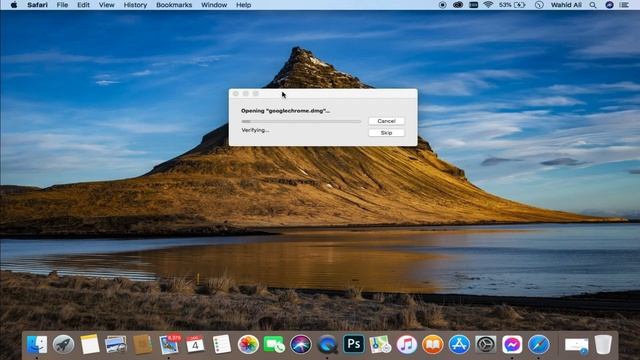Open the minimized window in Dock
The image size is (640, 360).
(576, 345)
